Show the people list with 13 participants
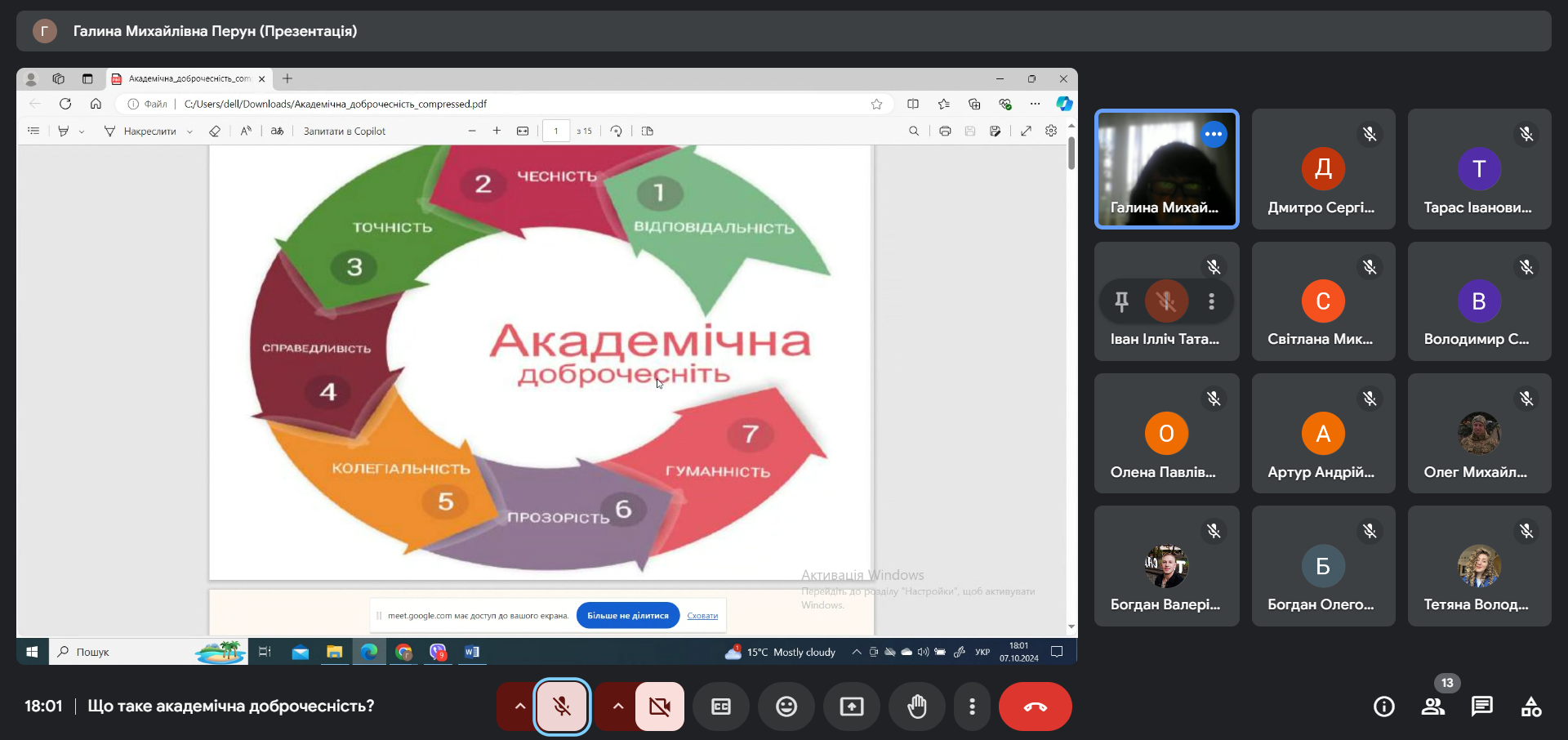This screenshot has width=1568, height=740. pos(1433,707)
